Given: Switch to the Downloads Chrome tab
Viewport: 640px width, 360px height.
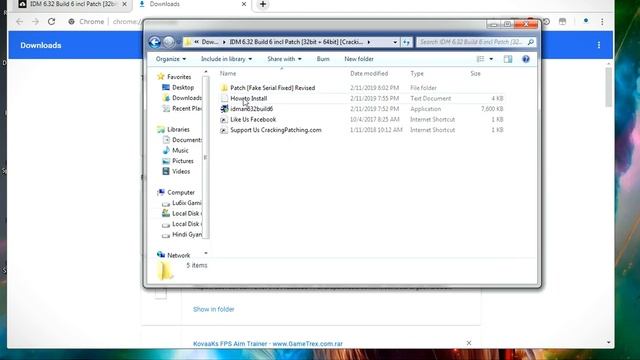Looking at the screenshot, I should (164, 4).
